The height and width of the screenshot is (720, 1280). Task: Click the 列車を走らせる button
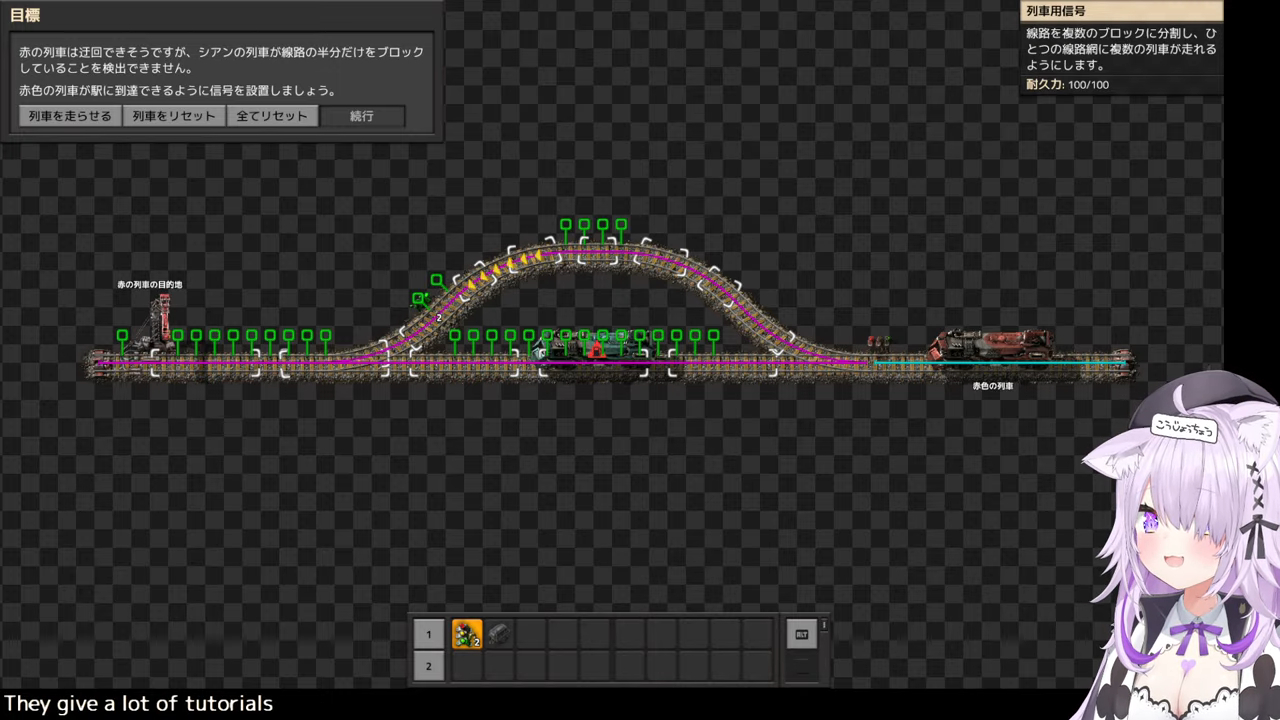click(x=70, y=116)
